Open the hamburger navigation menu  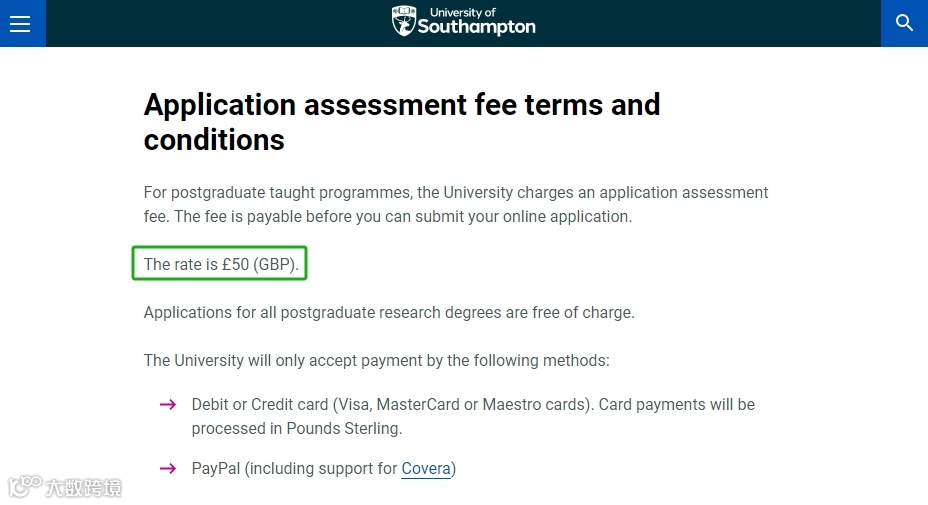point(21,24)
